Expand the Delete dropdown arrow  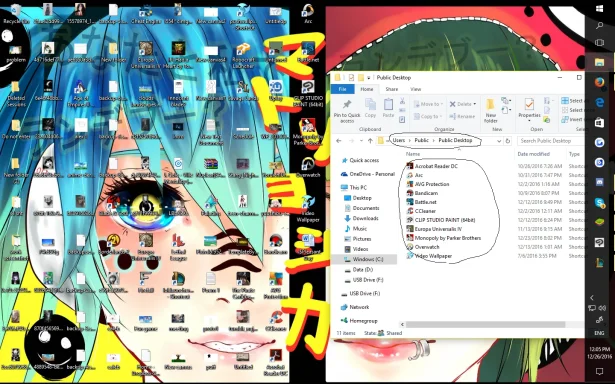click(x=475, y=104)
